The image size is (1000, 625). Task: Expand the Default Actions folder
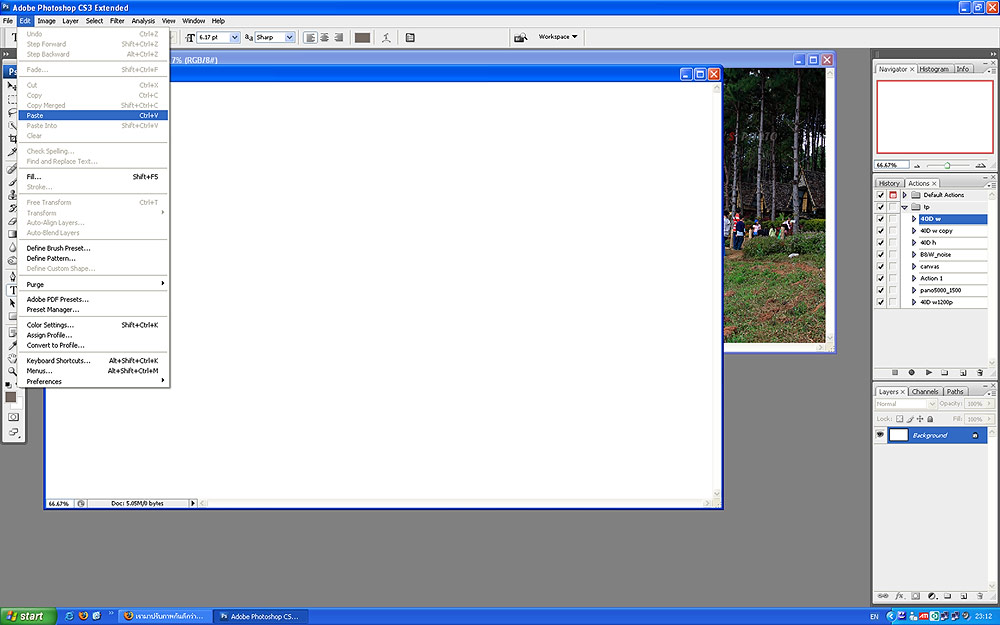(x=904, y=195)
